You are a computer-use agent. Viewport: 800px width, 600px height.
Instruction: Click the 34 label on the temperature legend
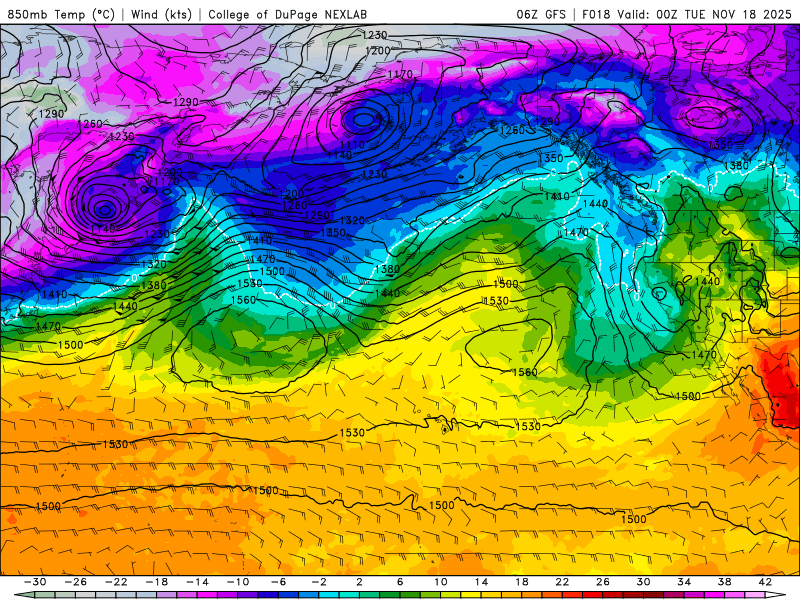coord(684,582)
